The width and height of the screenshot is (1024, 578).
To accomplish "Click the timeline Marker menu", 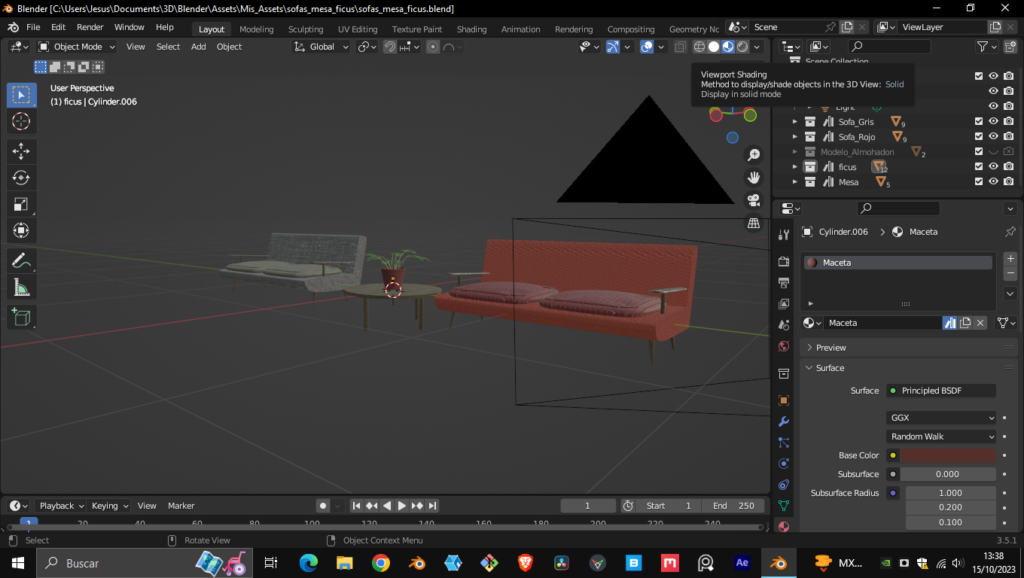I will tap(181, 506).
